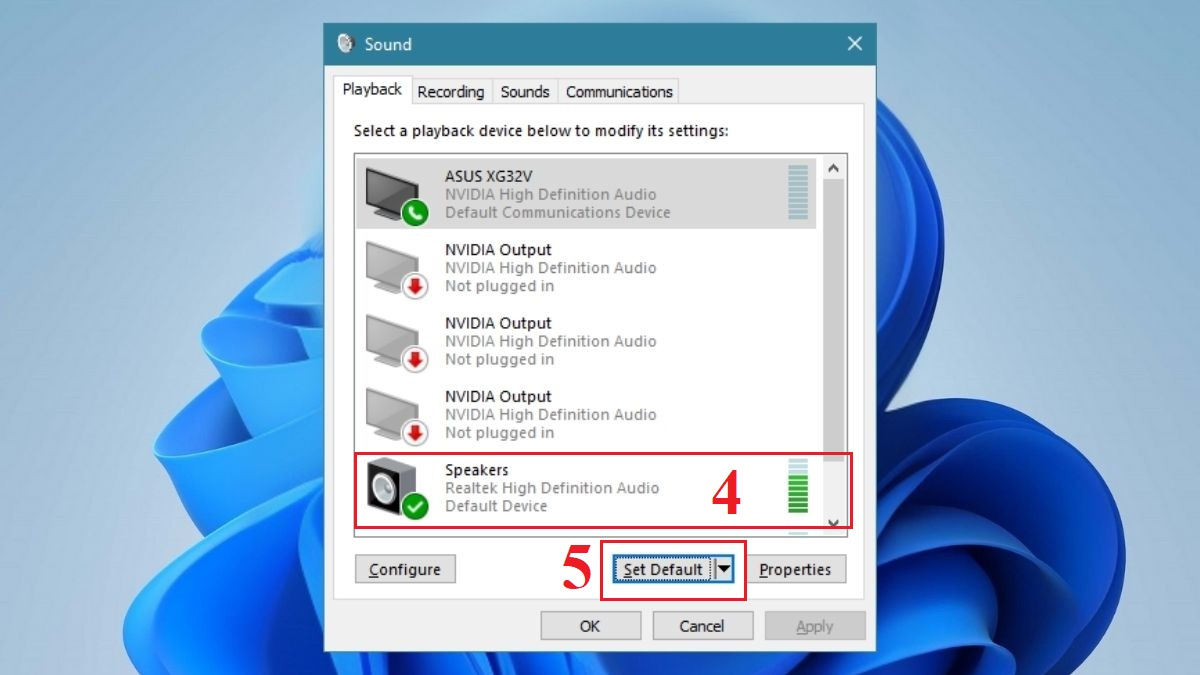Click the Cancel button
The height and width of the screenshot is (675, 1200).
point(702,626)
